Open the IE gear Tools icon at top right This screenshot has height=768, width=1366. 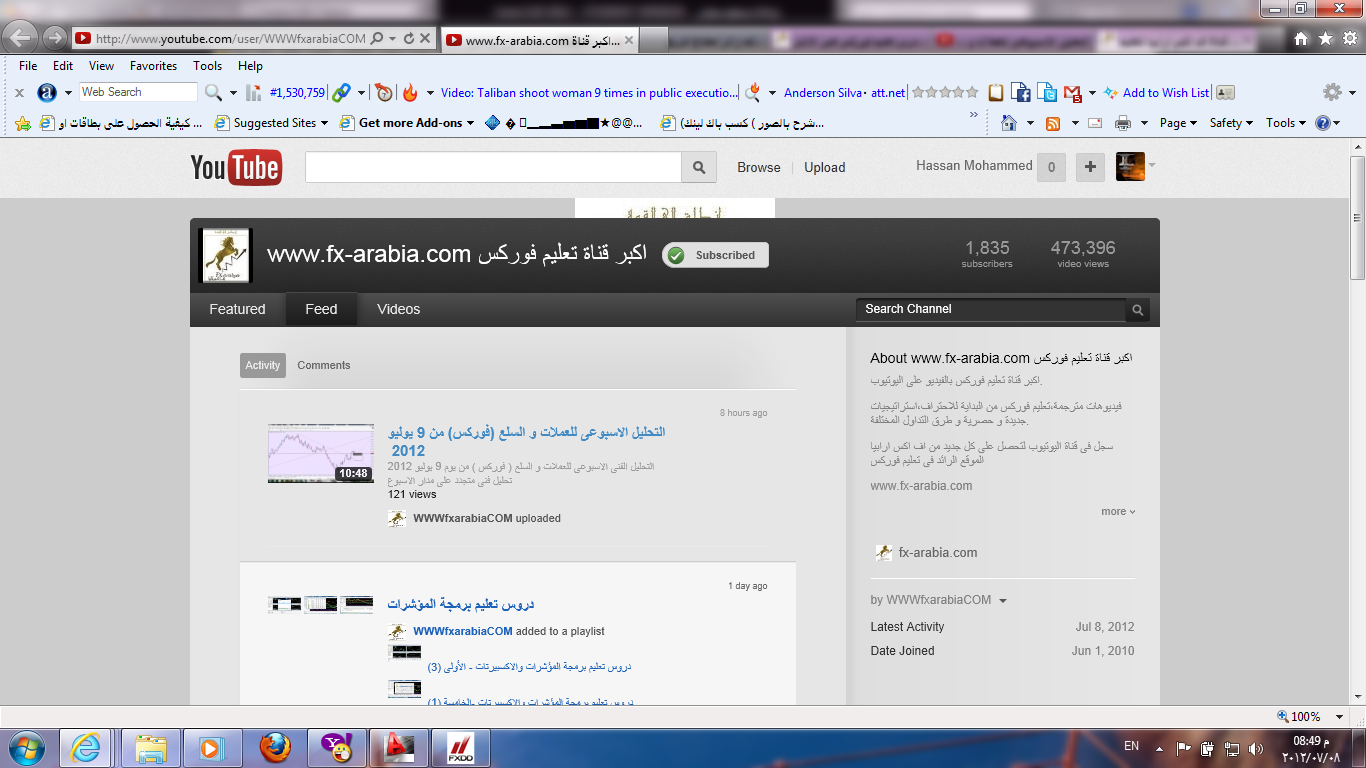point(1349,38)
